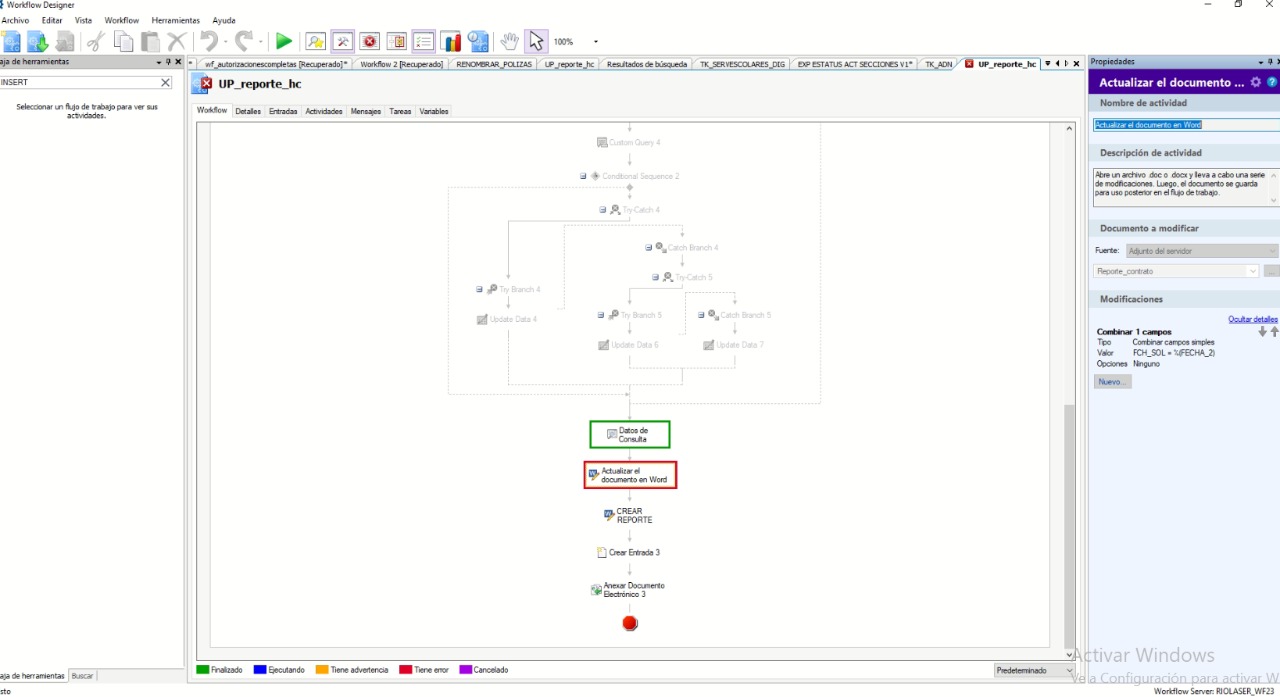1280x697 pixels.
Task: Collapse the Conditional Sequence 2 node
Action: click(x=583, y=176)
